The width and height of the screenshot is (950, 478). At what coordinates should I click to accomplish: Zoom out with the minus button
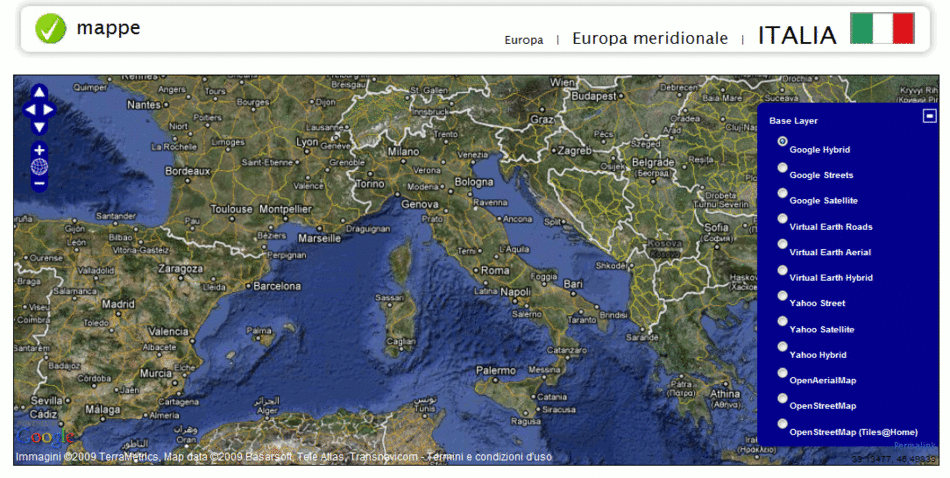click(39, 183)
